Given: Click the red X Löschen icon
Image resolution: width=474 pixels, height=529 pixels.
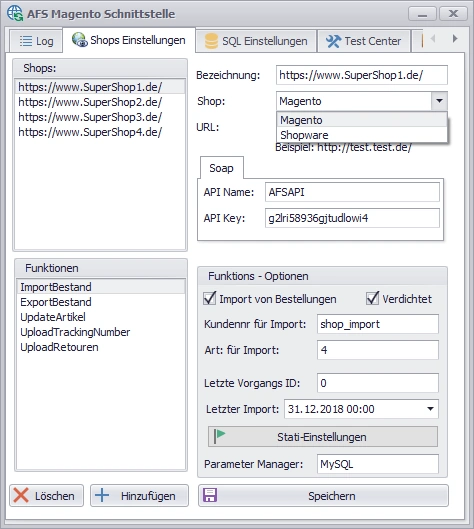Looking at the screenshot, I should [21, 496].
